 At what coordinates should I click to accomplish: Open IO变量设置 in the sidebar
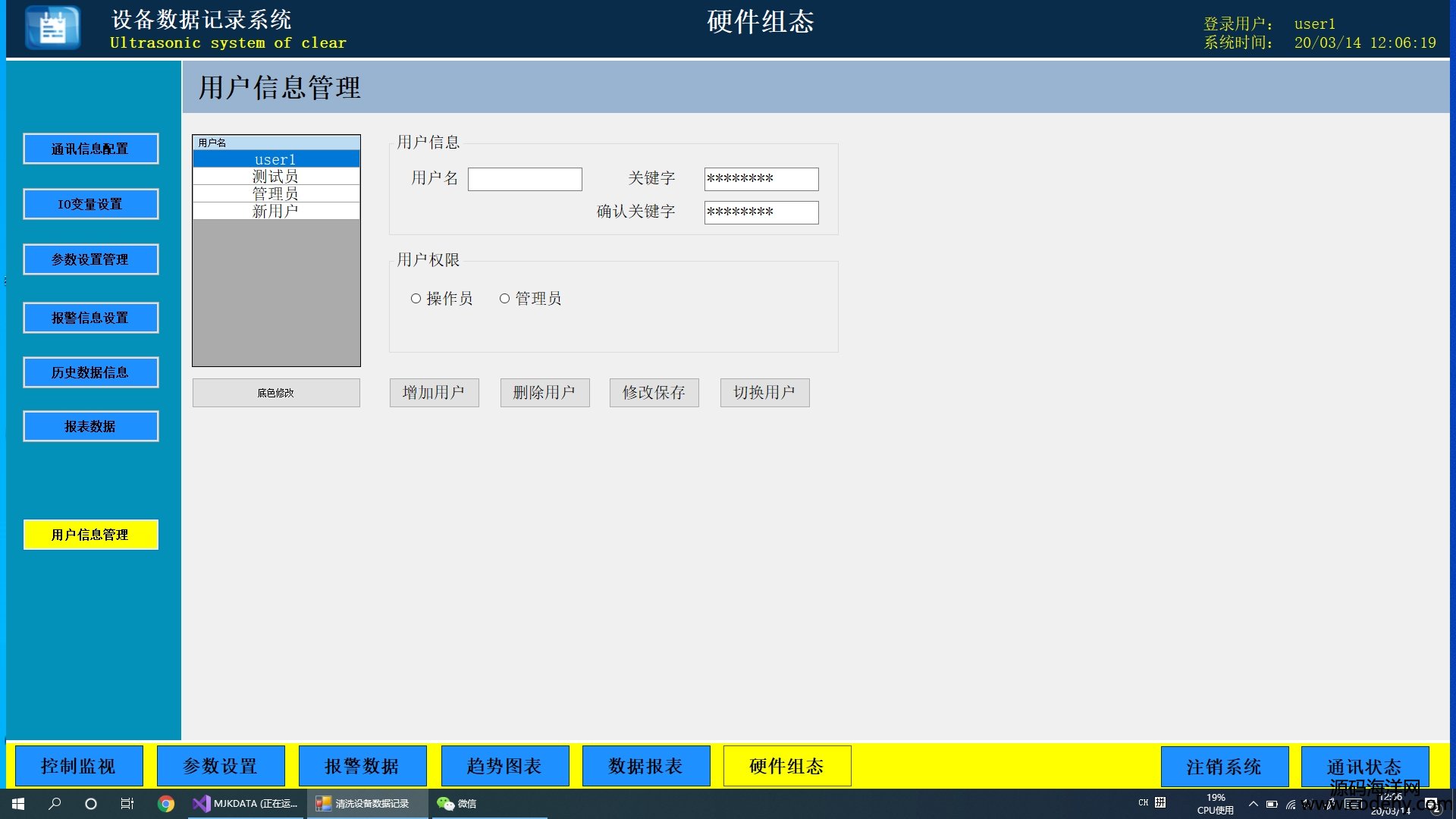click(x=91, y=204)
